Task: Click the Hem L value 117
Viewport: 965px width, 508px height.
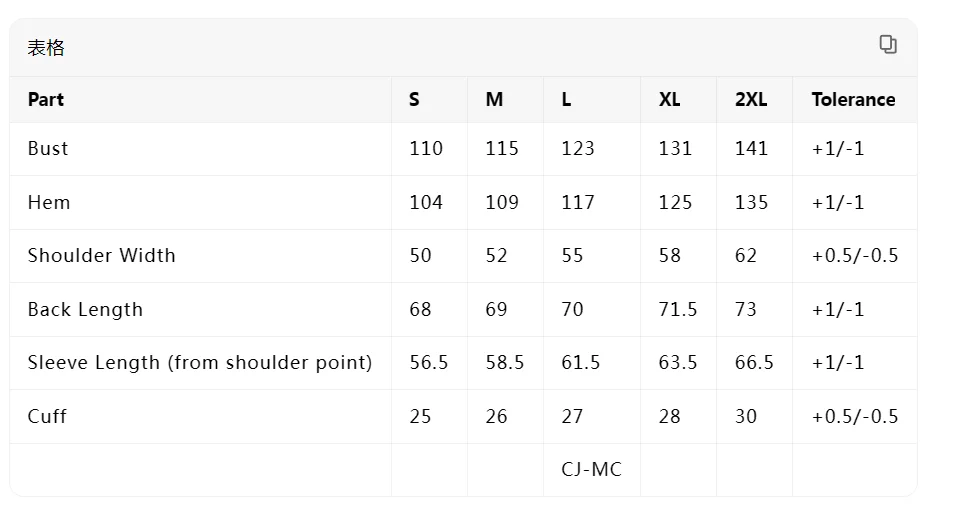Action: [578, 203]
